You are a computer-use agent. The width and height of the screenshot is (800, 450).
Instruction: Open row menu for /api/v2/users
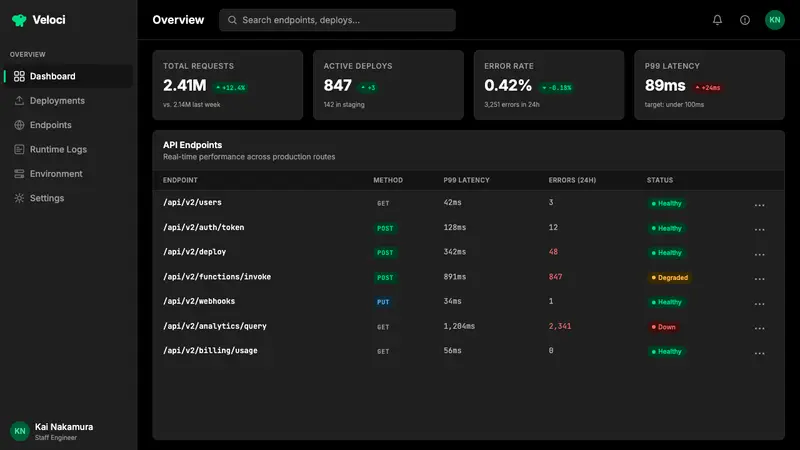[759, 205]
